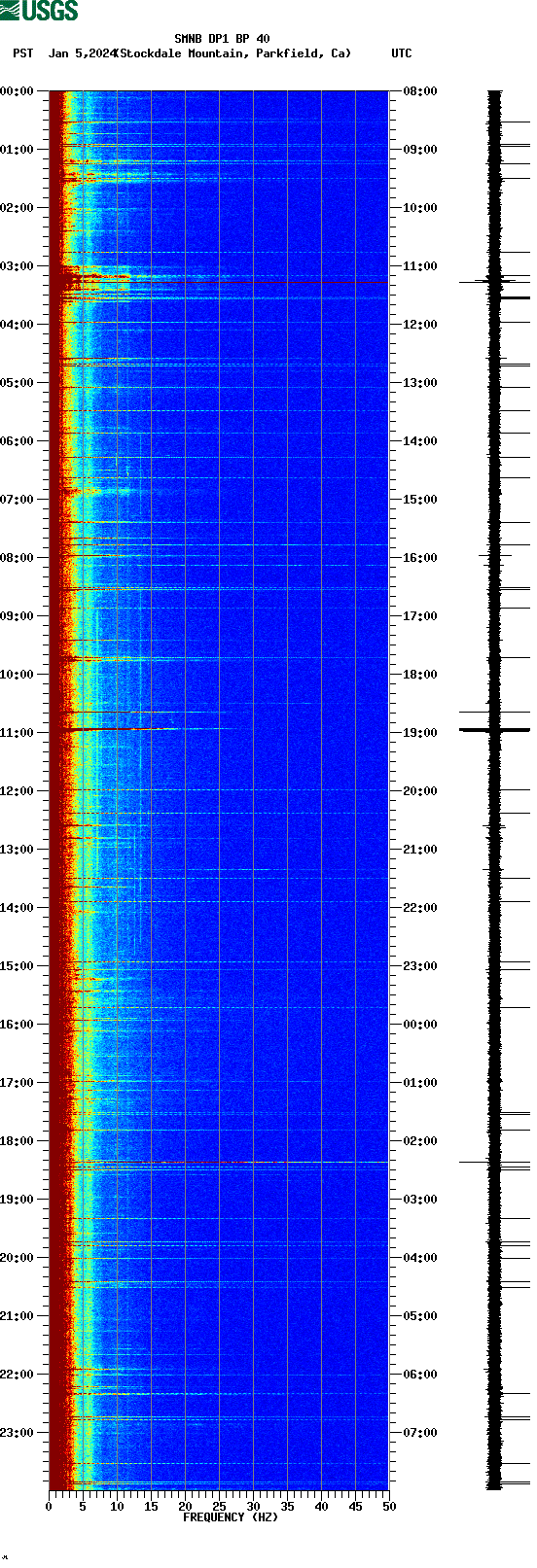Click the 06:00 label on PST axis

point(18,441)
